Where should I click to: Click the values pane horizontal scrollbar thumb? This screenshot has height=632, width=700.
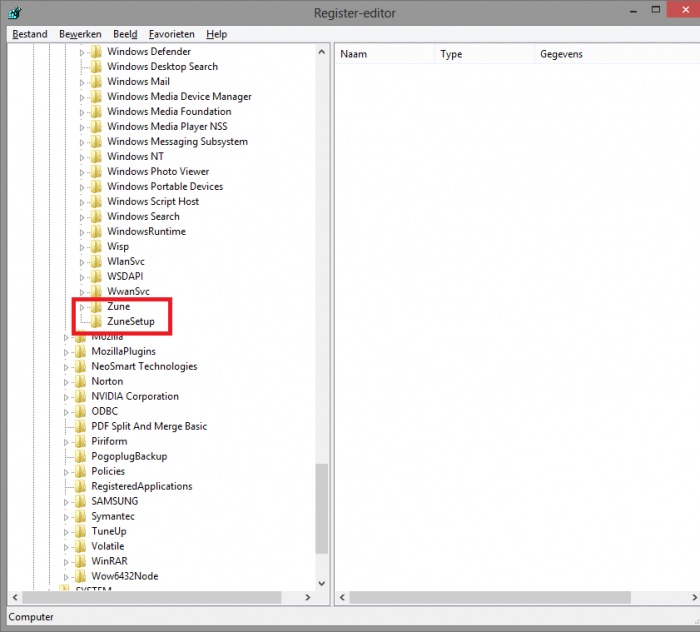click(x=490, y=597)
